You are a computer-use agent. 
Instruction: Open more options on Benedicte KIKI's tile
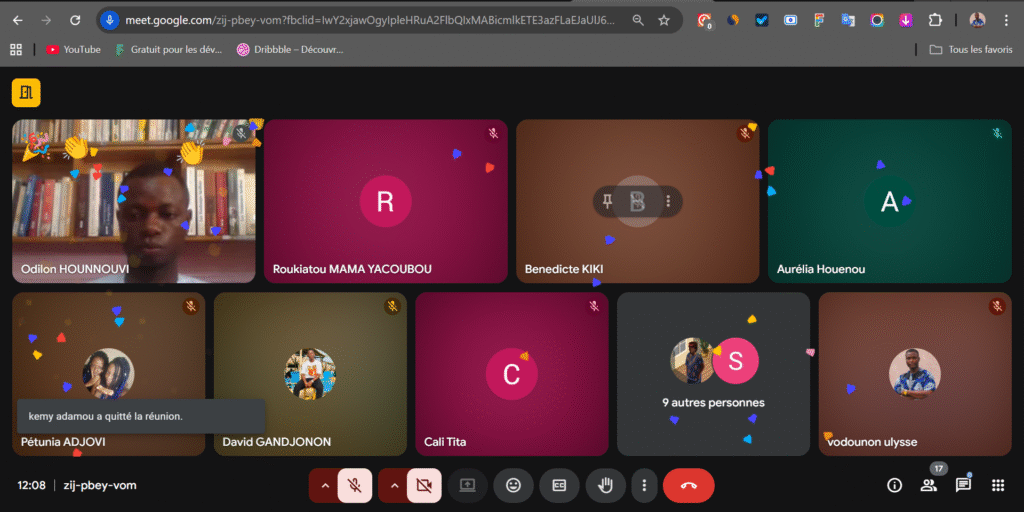668,202
